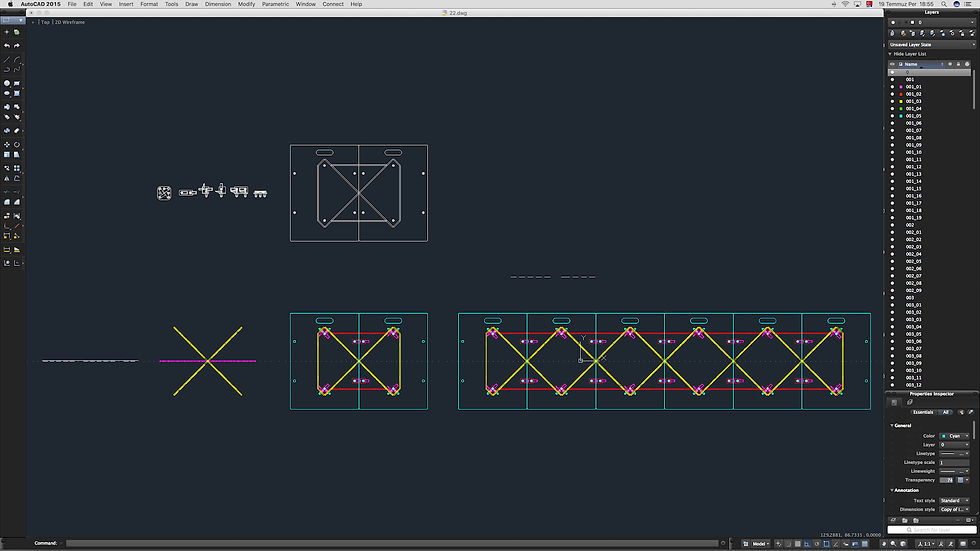This screenshot has height=551, width=980.
Task: Open the Layer dropdown in Properties Inspector
Action: (954, 445)
